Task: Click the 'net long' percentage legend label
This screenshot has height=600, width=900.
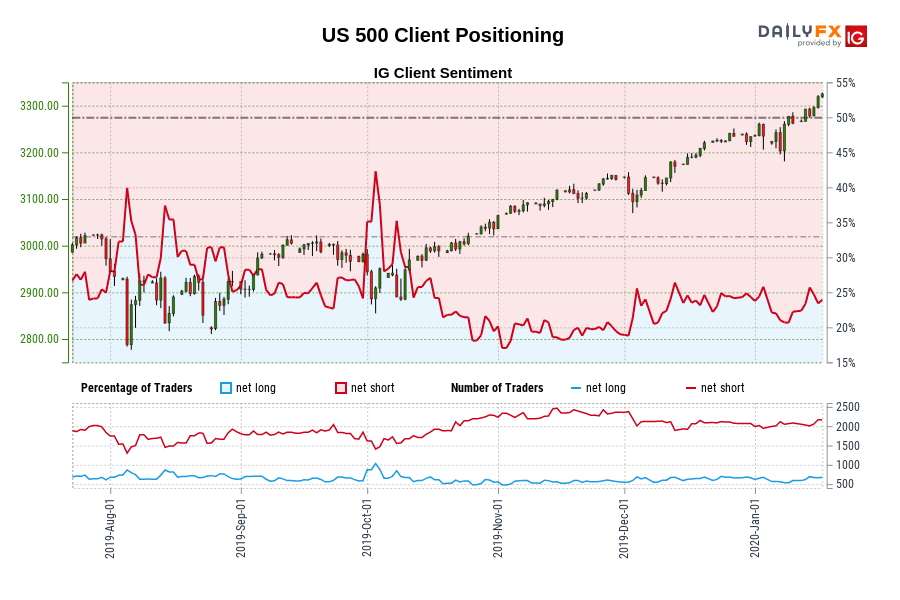Action: coord(256,388)
